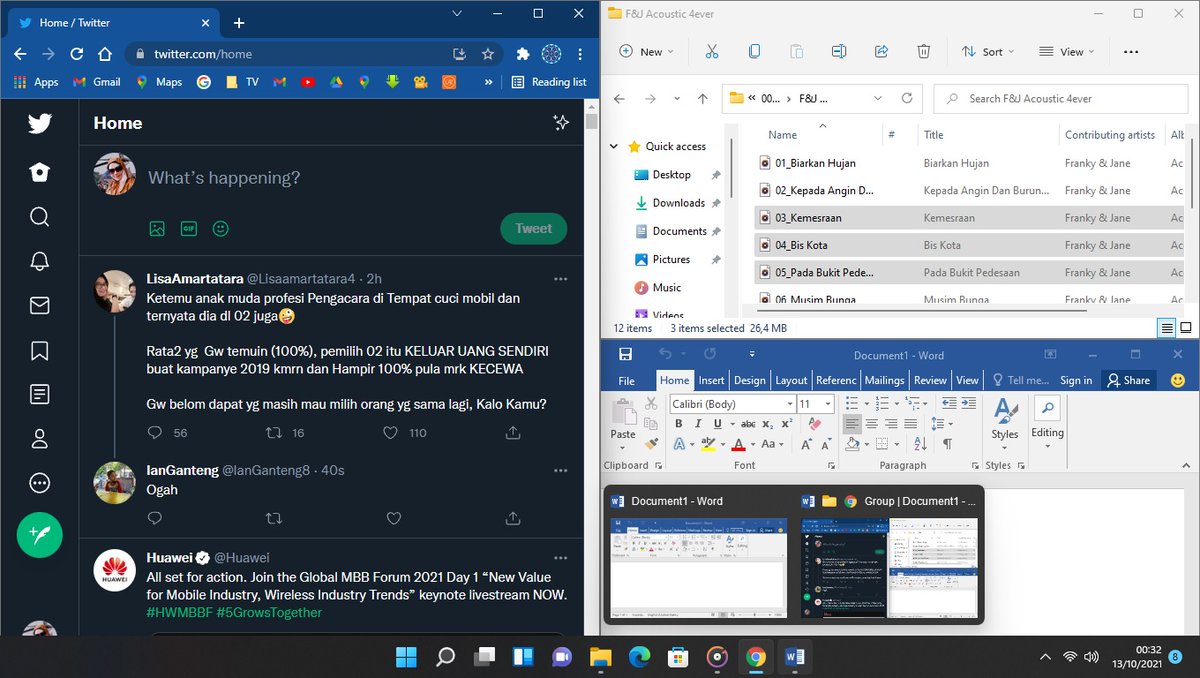This screenshot has height=678, width=1200.
Task: Expand View menu in File Explorer
Action: (1066, 52)
